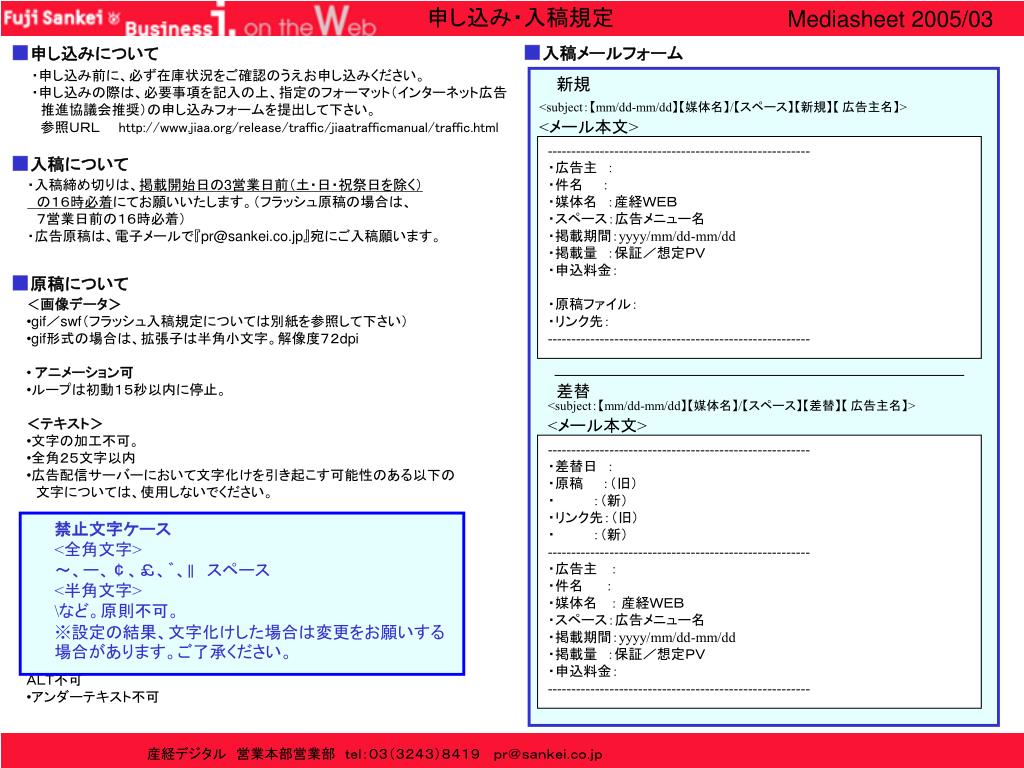Viewport: 1024px width, 768px height.
Task: Open the jiaa.org traffic manual URL
Action: click(308, 127)
